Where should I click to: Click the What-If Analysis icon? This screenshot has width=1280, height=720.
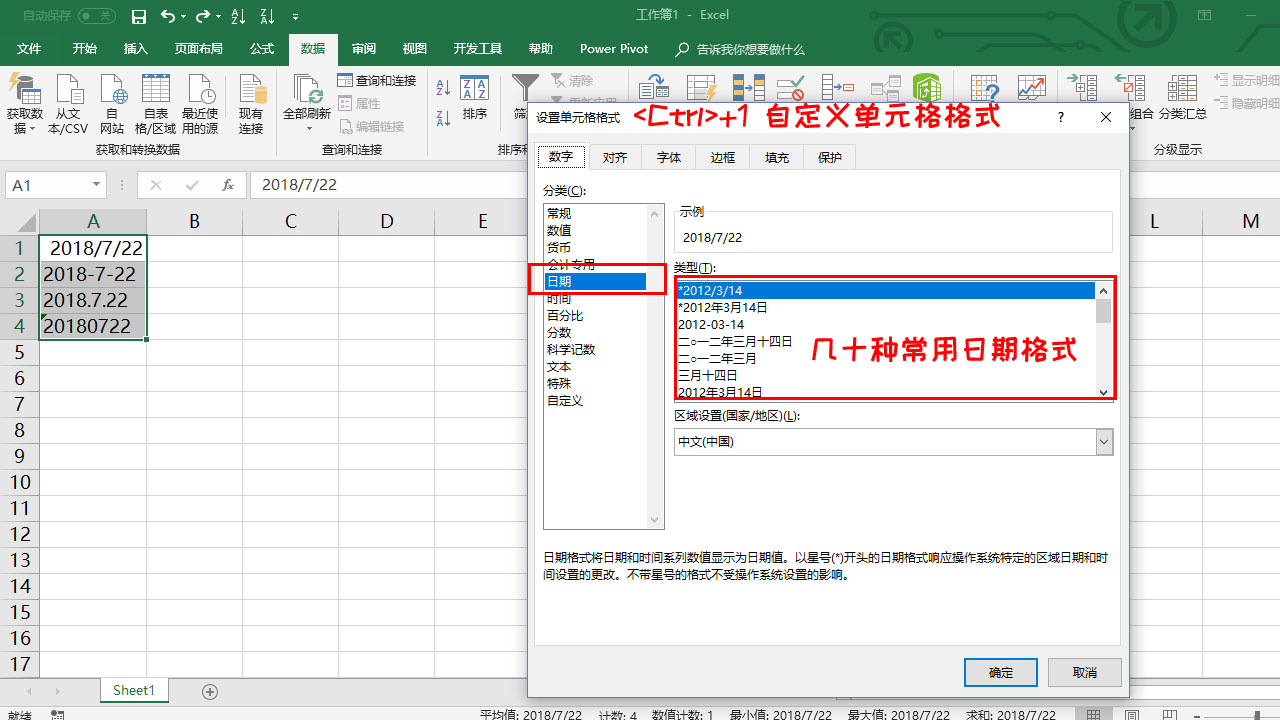(x=985, y=89)
